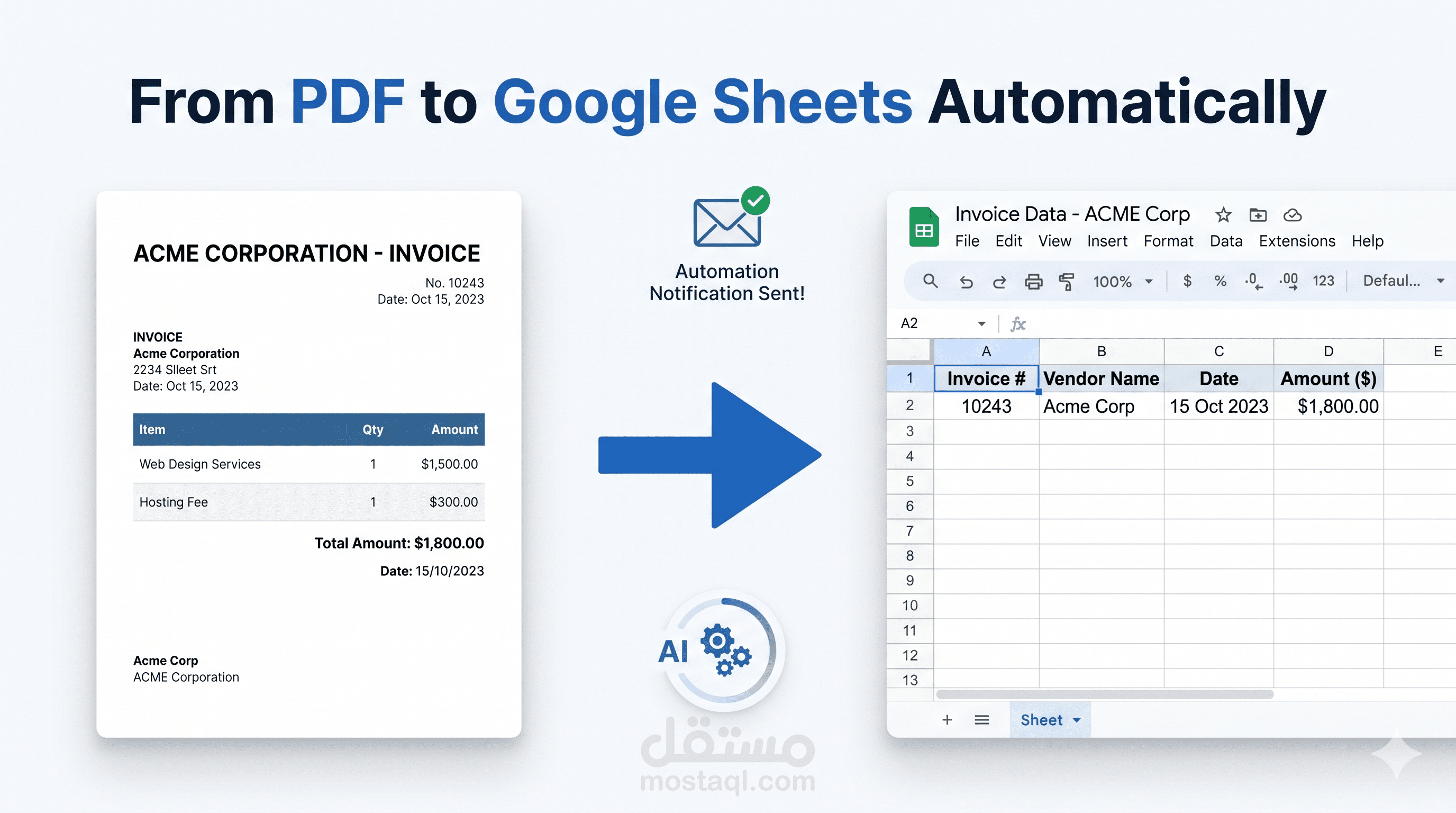Click the undo arrow icon

(966, 282)
